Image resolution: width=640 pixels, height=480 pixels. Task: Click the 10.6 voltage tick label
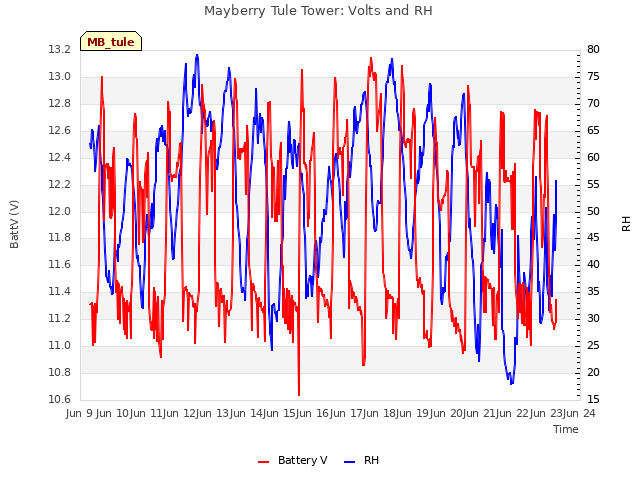click(60, 399)
